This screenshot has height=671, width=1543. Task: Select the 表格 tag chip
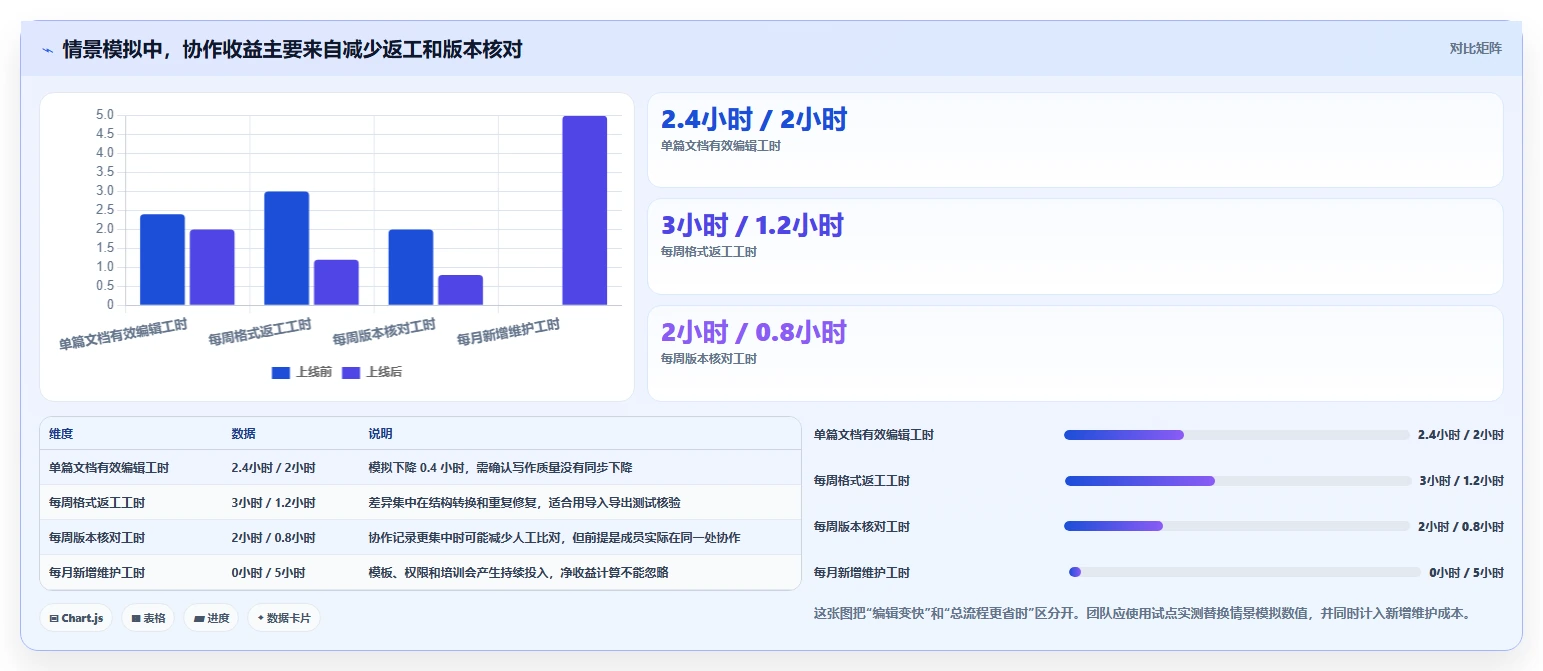(148, 618)
